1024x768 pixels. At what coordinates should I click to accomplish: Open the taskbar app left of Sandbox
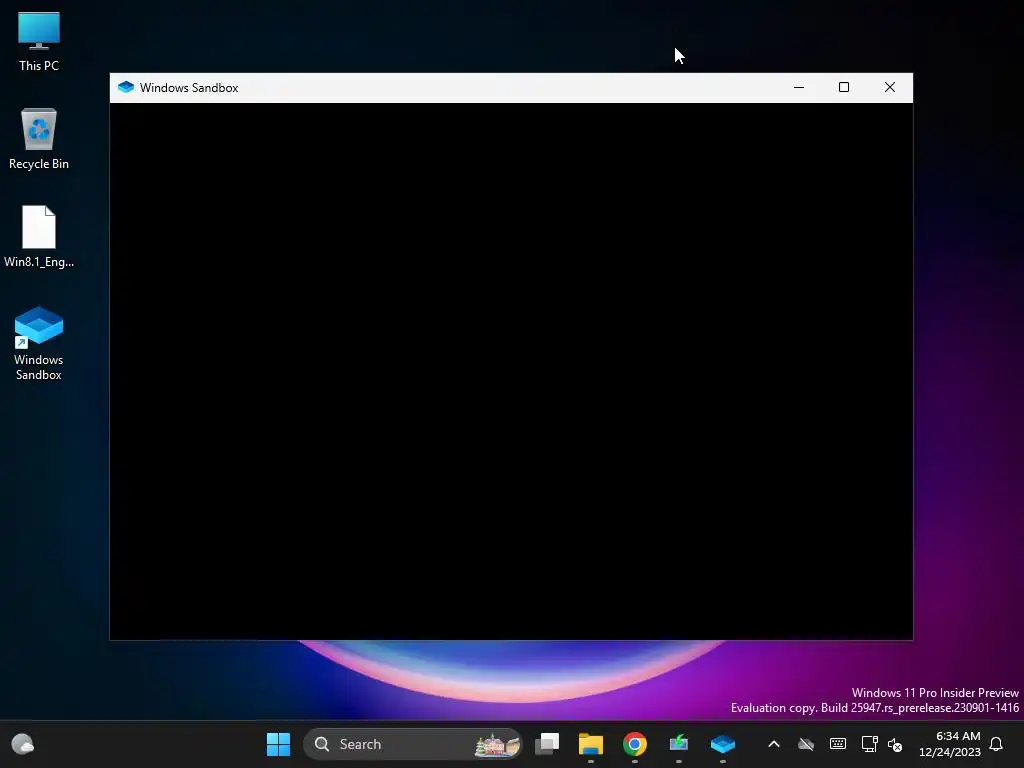[x=679, y=744]
